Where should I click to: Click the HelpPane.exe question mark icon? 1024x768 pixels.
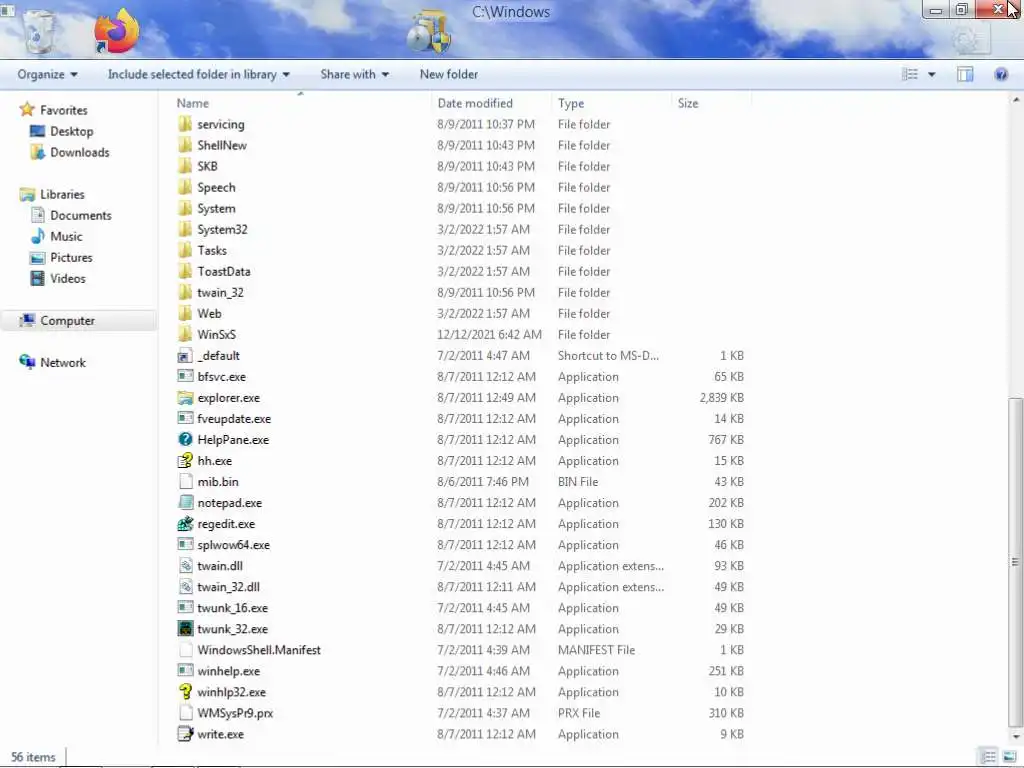tap(185, 440)
